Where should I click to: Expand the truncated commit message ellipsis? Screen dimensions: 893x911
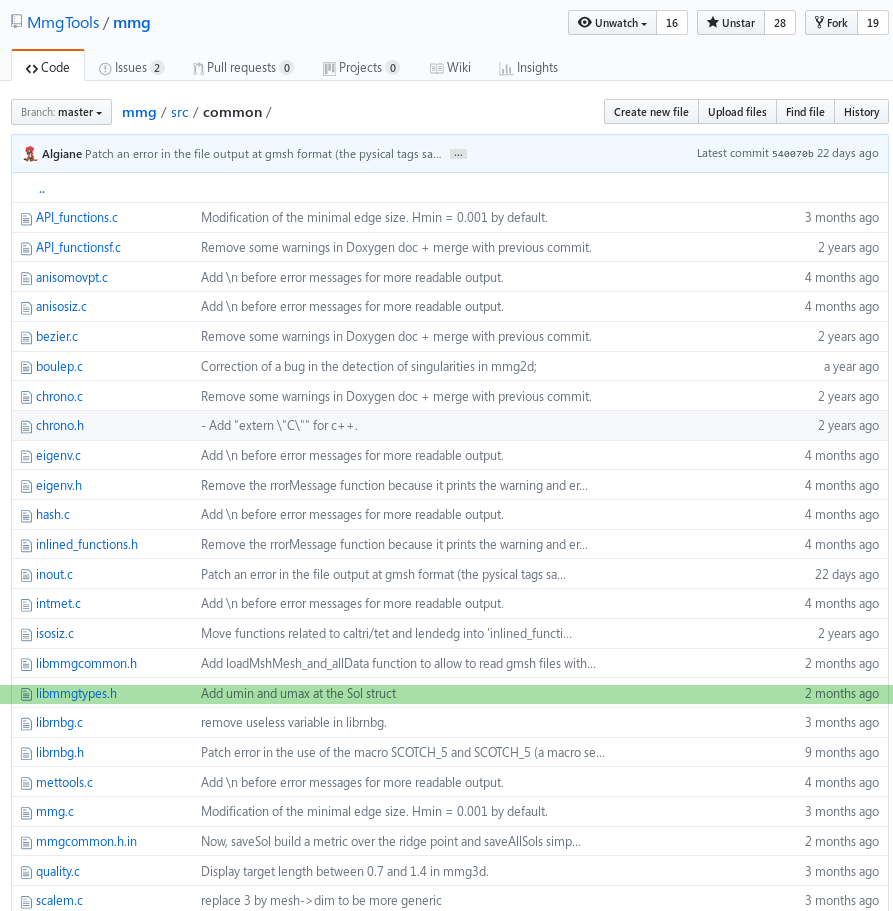pos(458,154)
